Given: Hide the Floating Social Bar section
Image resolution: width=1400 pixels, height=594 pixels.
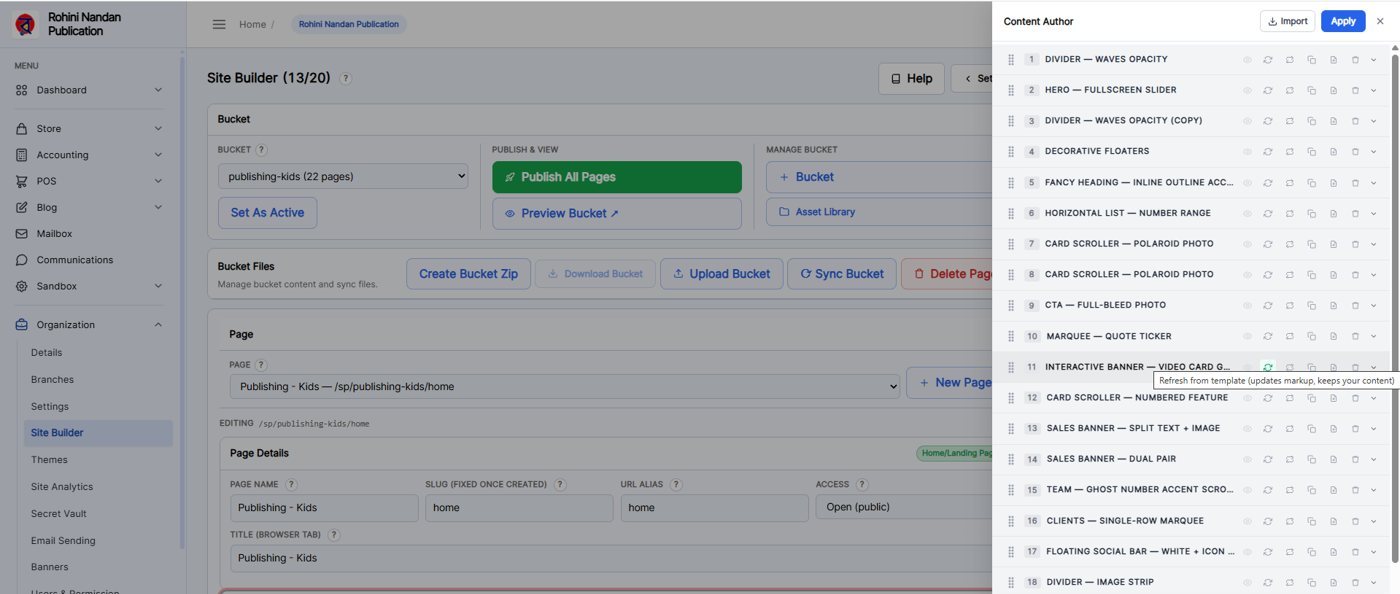Looking at the screenshot, I should tap(1247, 552).
